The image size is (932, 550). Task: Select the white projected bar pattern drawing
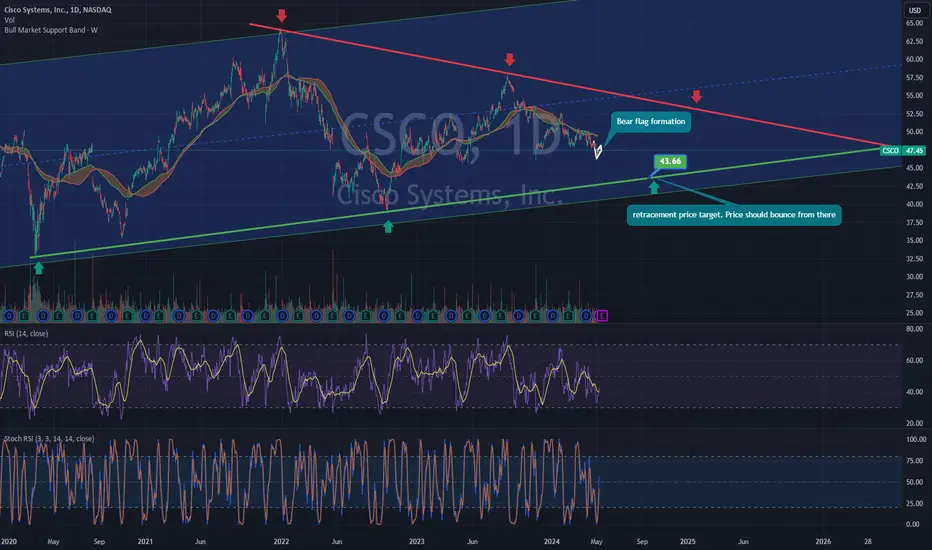click(x=597, y=151)
